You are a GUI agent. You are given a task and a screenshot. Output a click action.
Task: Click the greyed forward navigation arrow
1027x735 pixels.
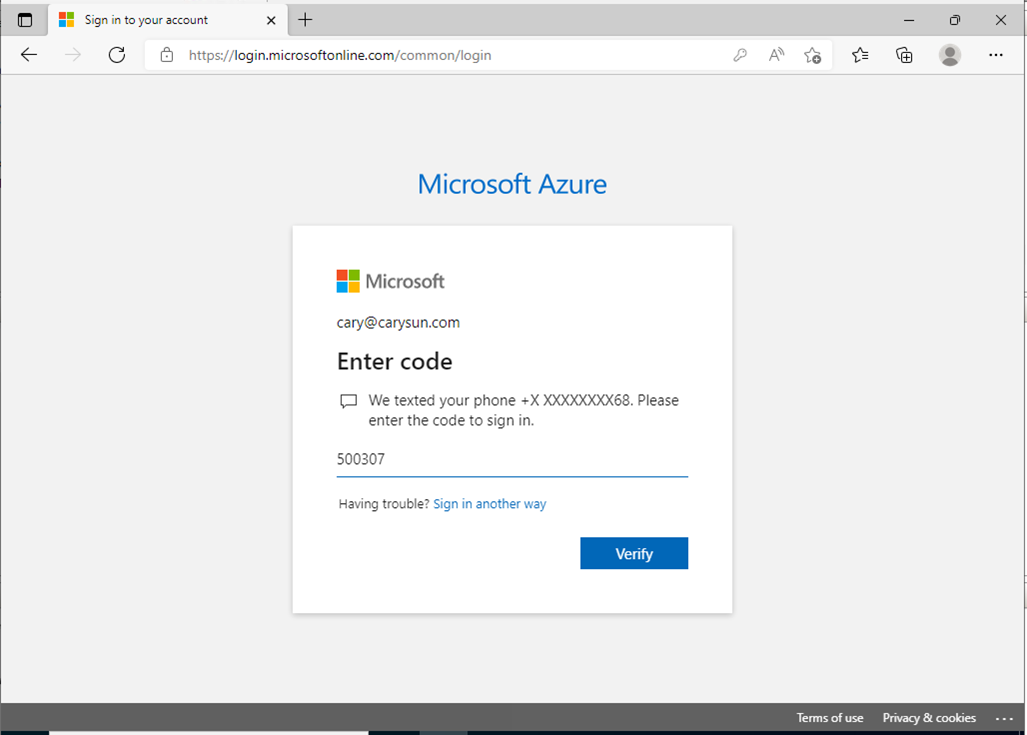tap(73, 55)
